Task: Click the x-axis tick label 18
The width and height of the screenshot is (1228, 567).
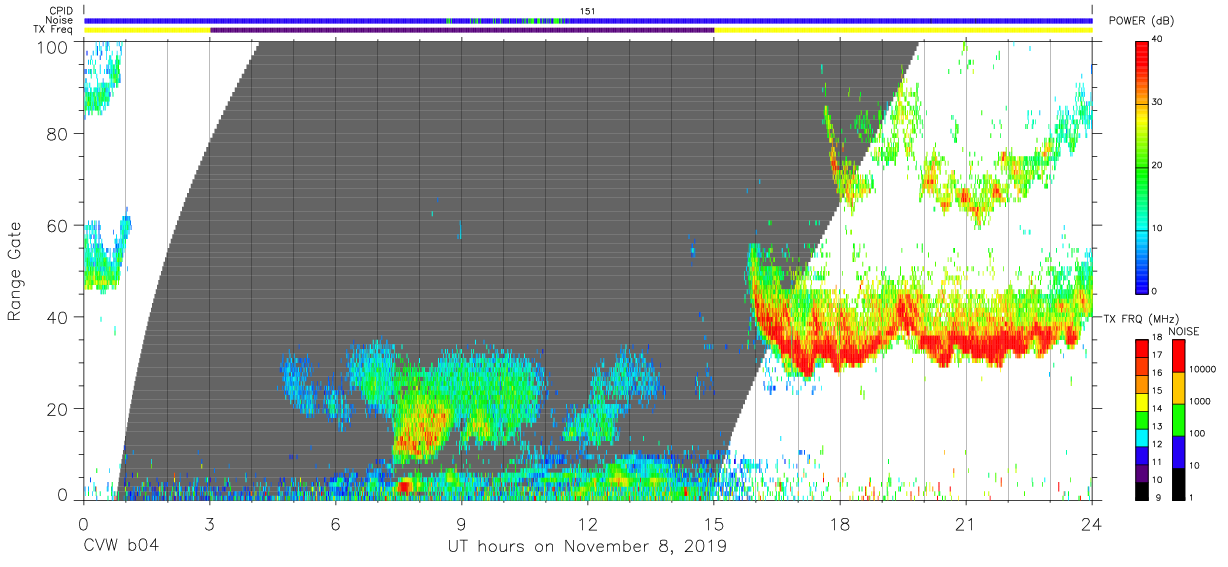Action: (x=840, y=524)
